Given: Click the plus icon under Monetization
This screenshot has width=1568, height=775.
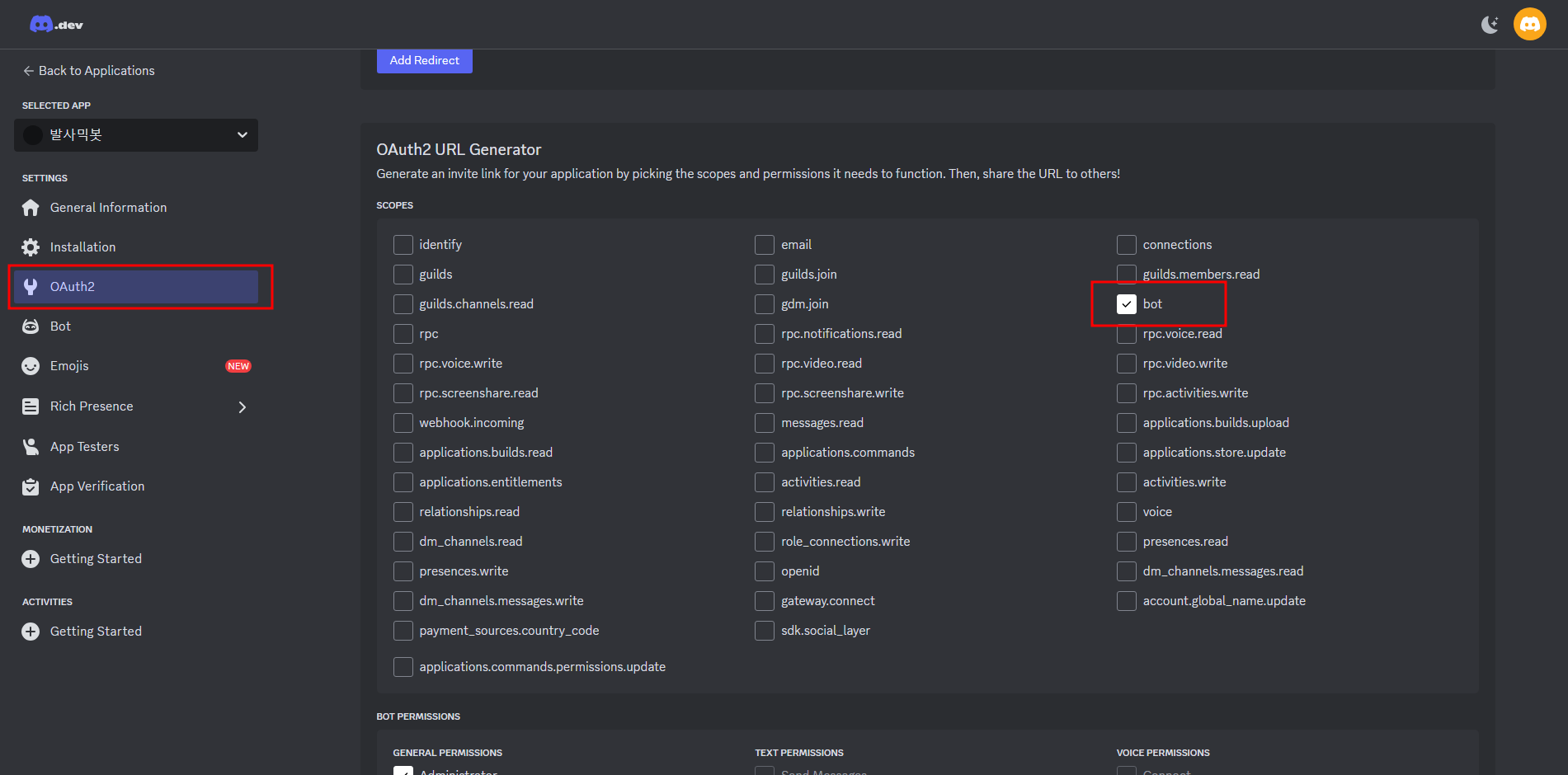Looking at the screenshot, I should pos(31,559).
